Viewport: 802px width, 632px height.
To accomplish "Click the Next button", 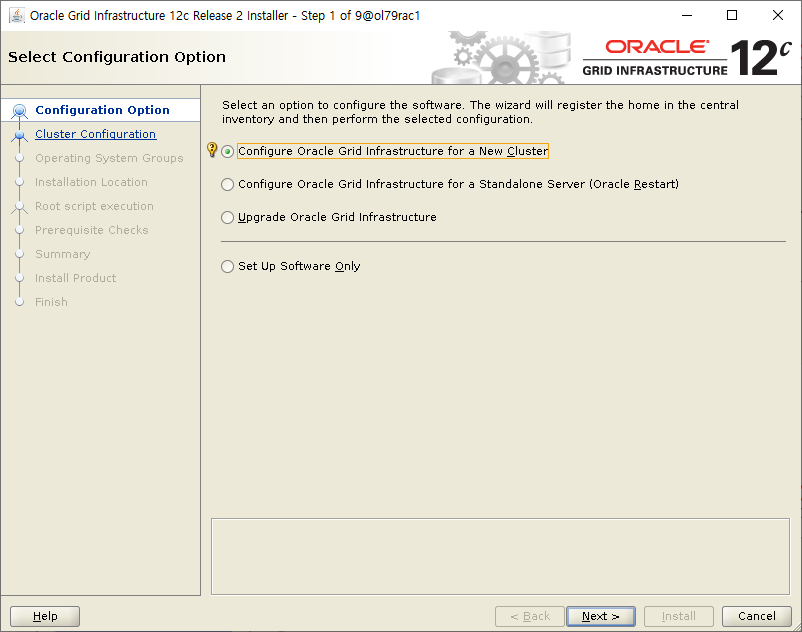I will 601,616.
